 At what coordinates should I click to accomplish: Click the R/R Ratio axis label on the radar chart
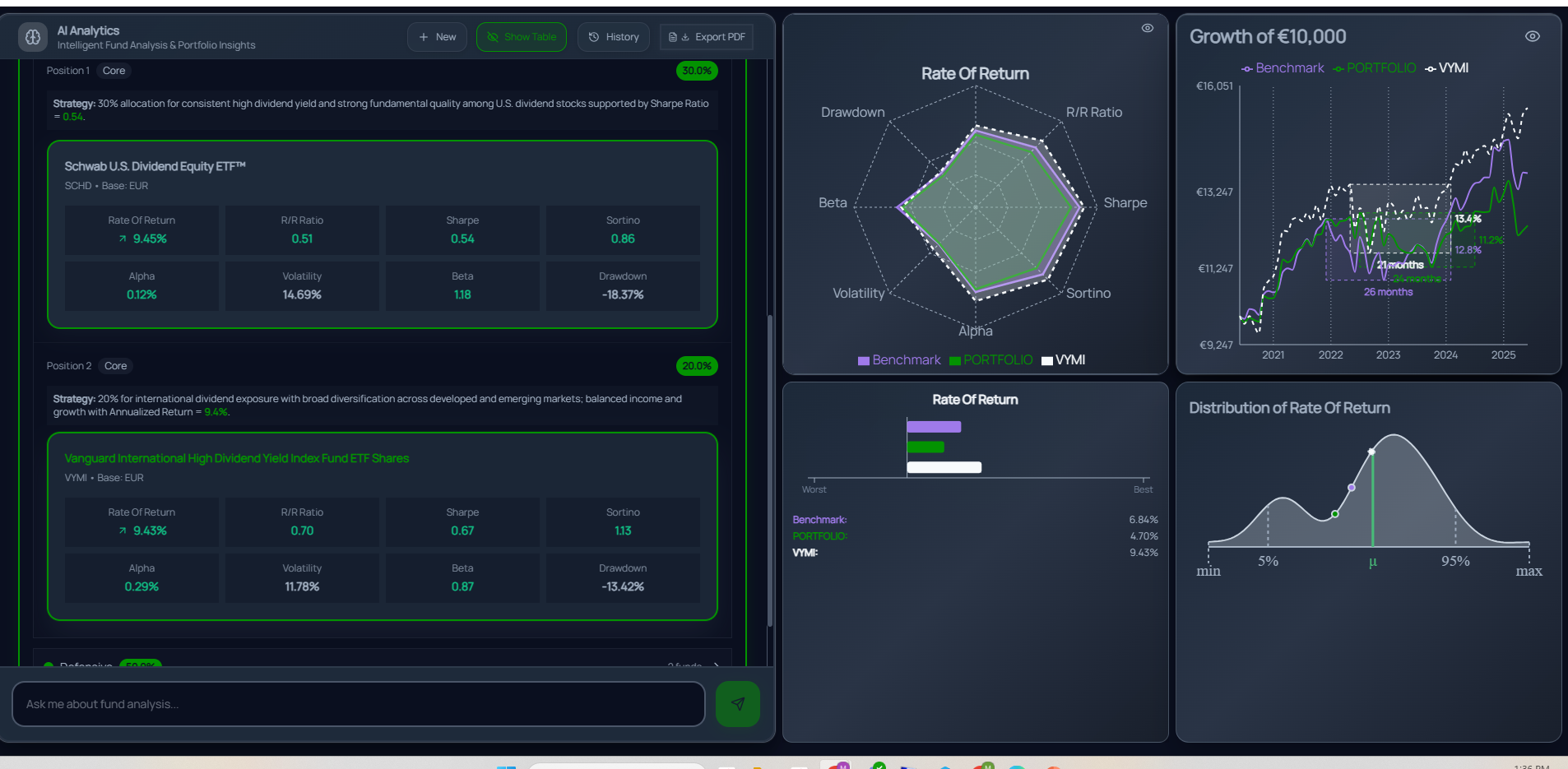point(1094,113)
